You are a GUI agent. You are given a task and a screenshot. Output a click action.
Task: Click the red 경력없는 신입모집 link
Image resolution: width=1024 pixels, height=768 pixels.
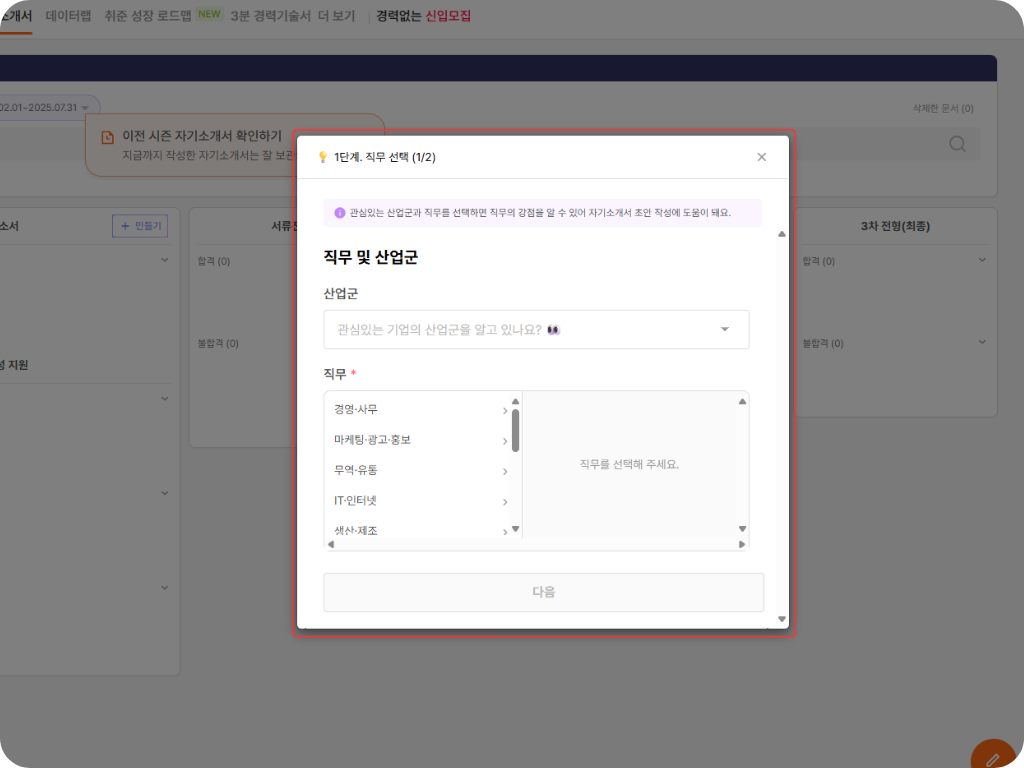(424, 15)
